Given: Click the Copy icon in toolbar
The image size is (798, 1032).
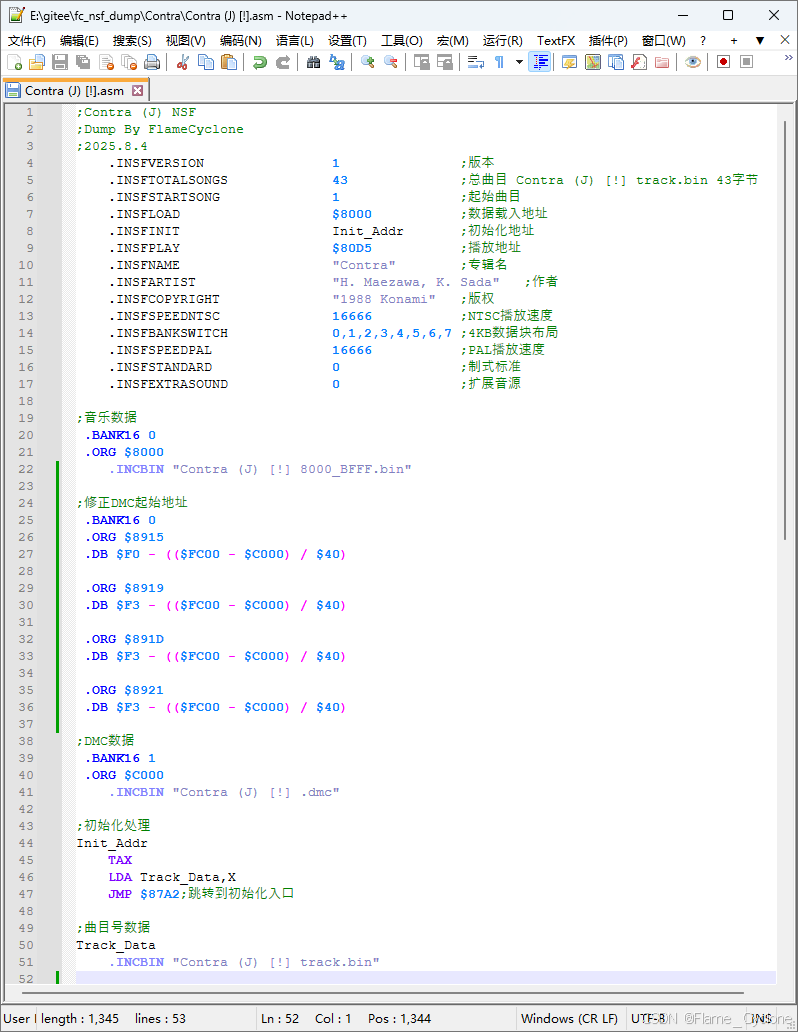Looking at the screenshot, I should [x=206, y=63].
